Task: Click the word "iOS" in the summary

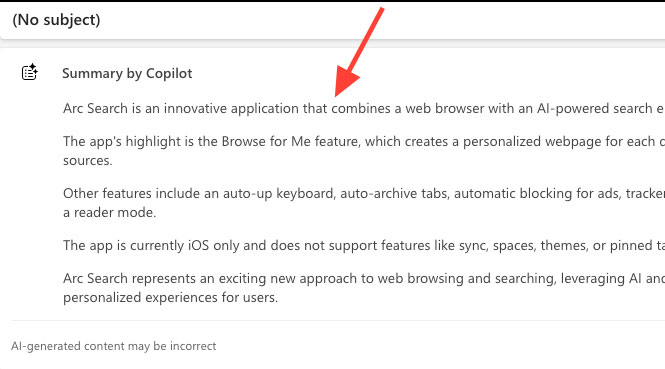Action: point(198,245)
